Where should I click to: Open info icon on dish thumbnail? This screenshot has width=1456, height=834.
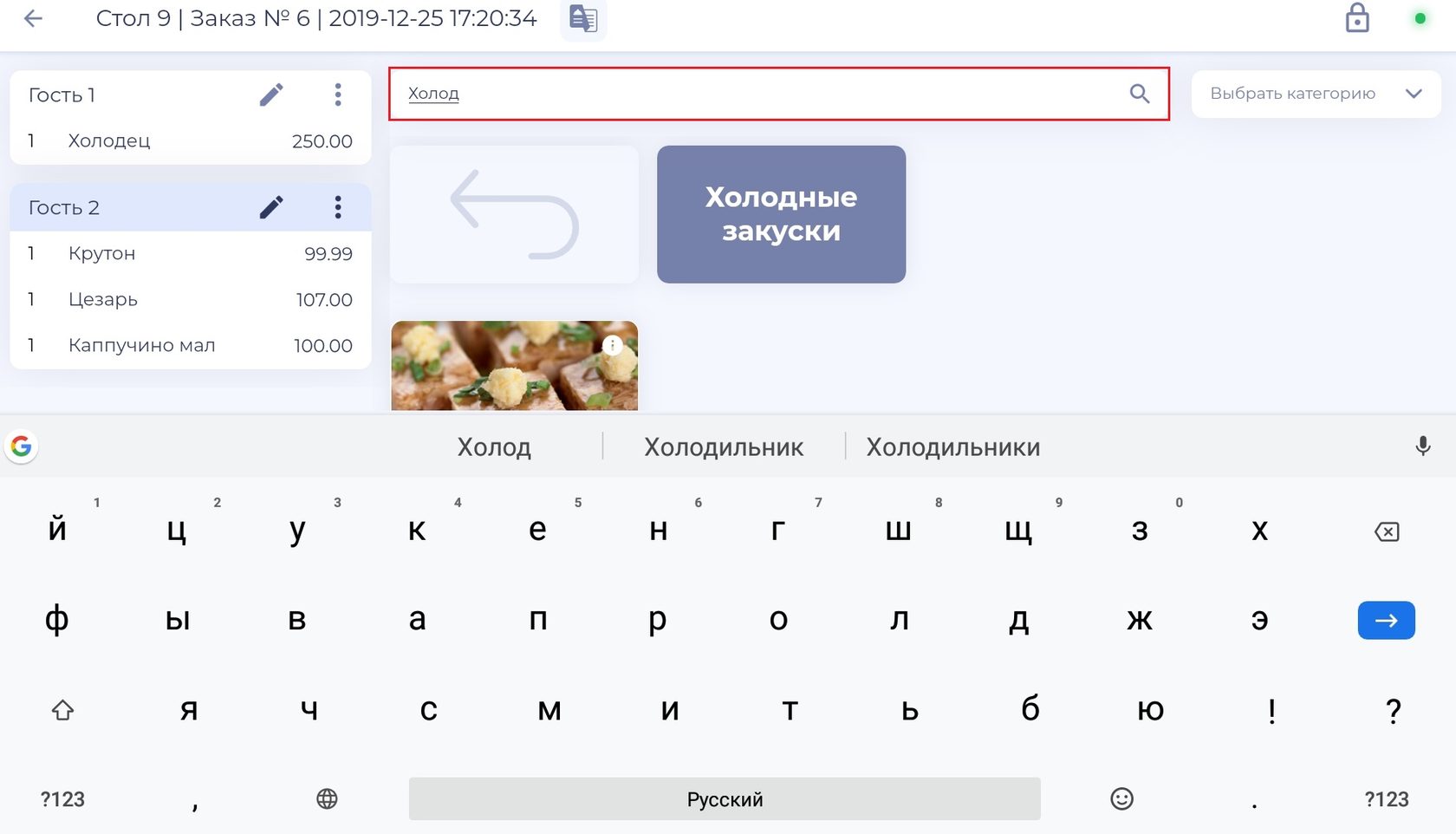pyautogui.click(x=613, y=345)
